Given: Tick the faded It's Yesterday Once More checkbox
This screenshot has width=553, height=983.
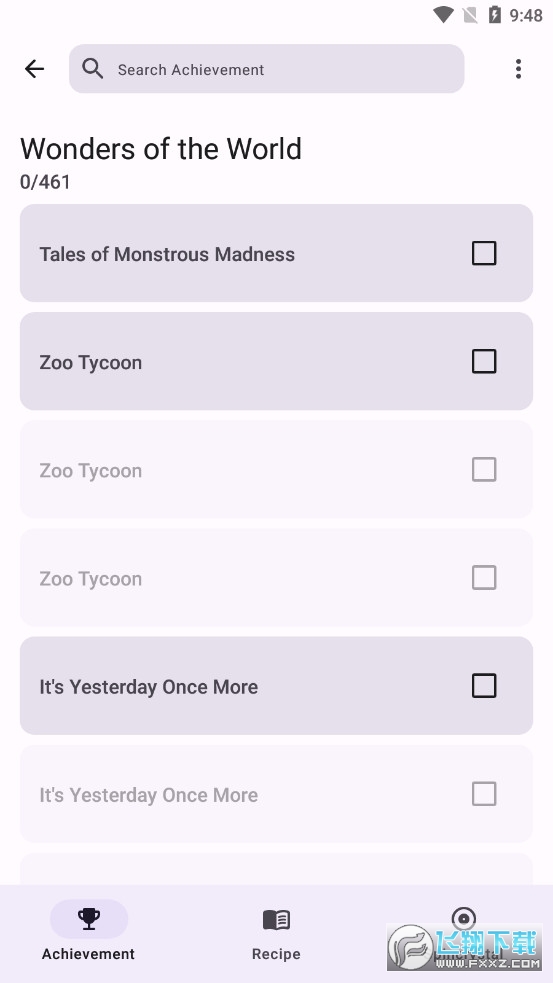Looking at the screenshot, I should click(x=483, y=794).
